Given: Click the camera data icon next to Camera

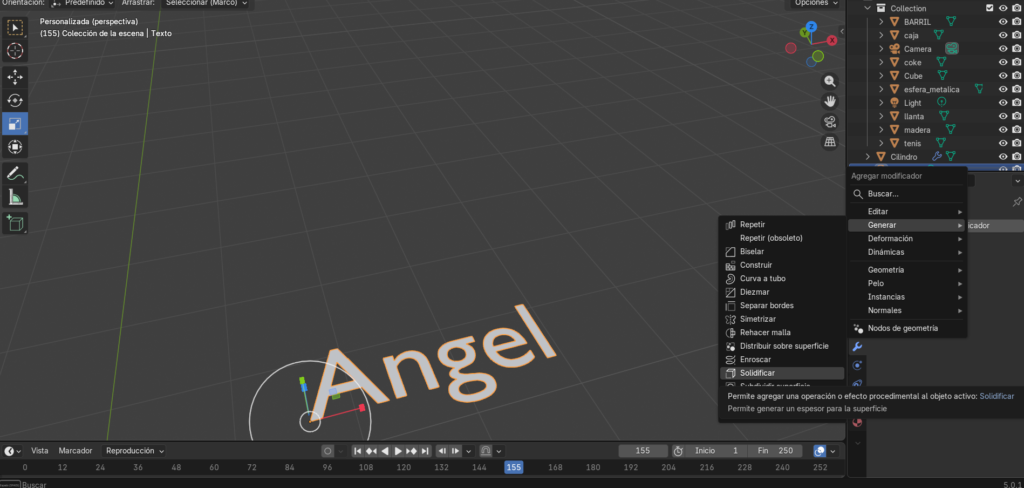Looking at the screenshot, I should tap(952, 48).
